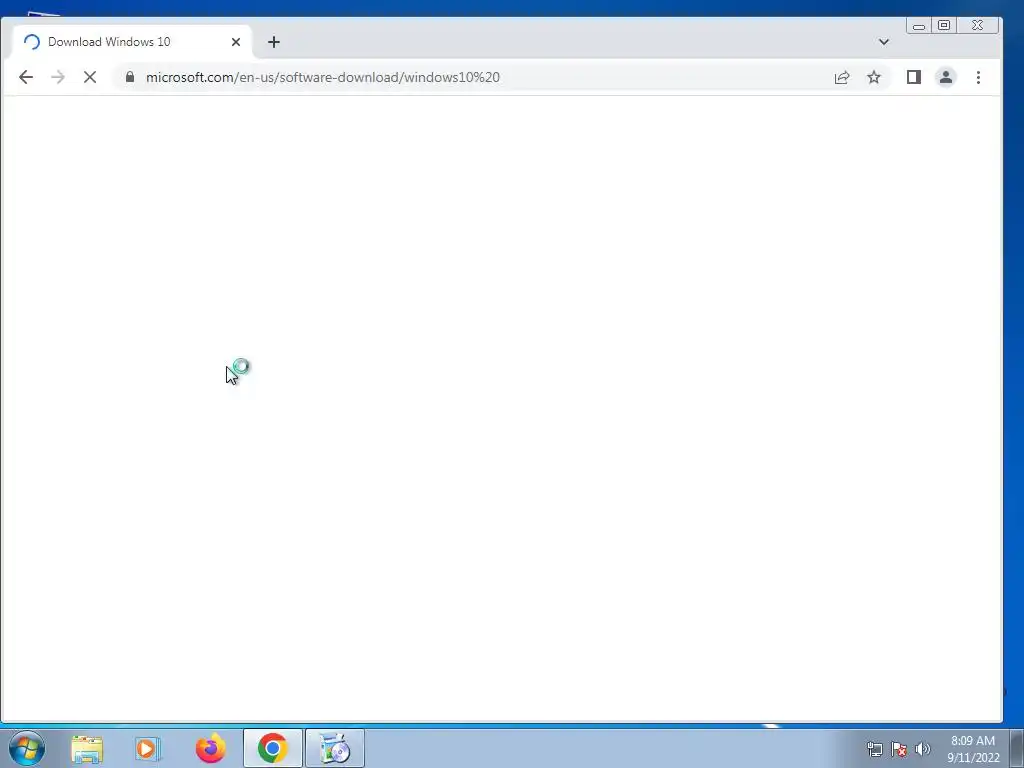Screen dimensions: 1024x768
Task: Go back to the previous page
Action: (x=25, y=77)
